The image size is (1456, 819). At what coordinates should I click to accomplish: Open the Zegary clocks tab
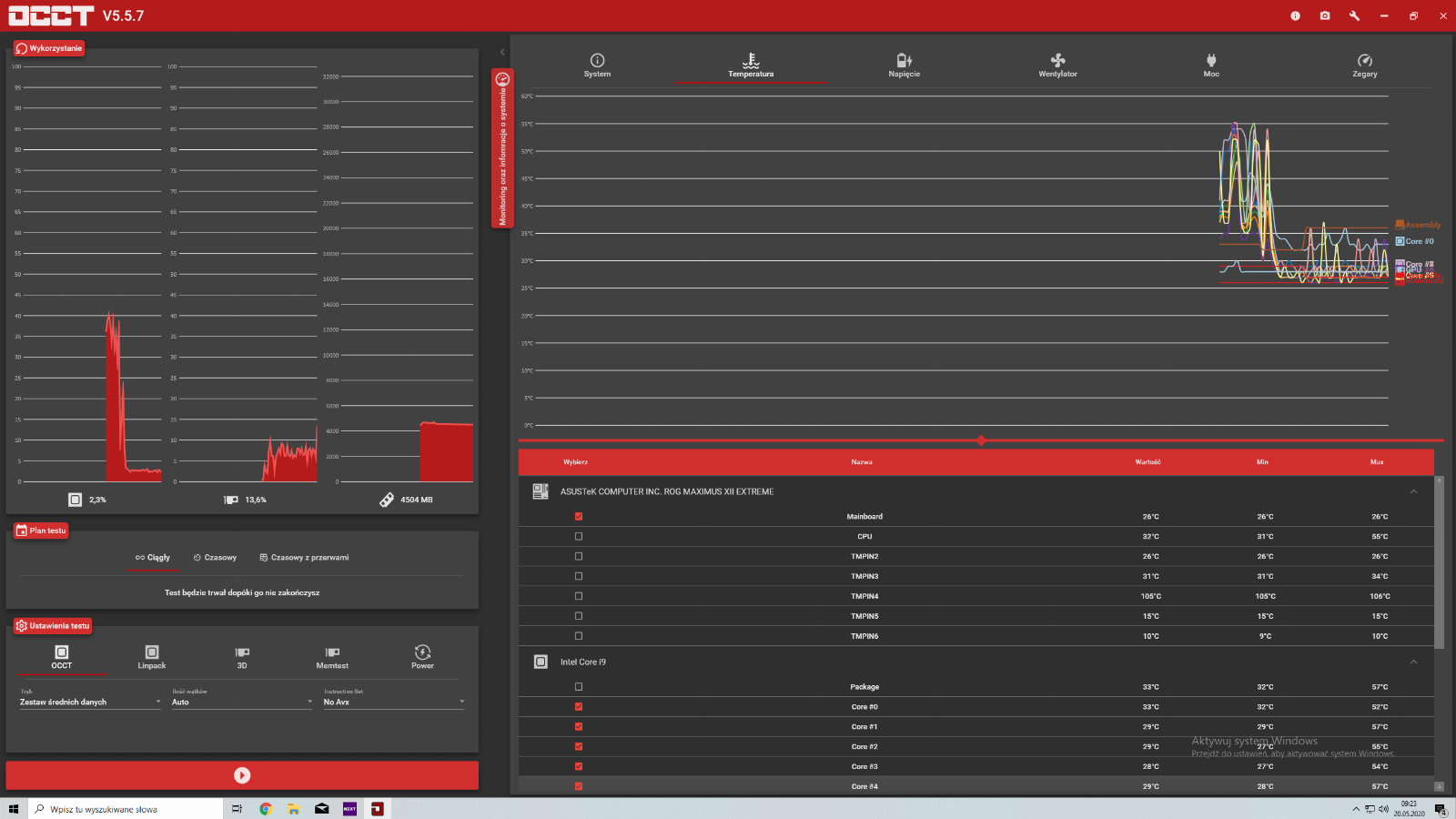(1364, 66)
